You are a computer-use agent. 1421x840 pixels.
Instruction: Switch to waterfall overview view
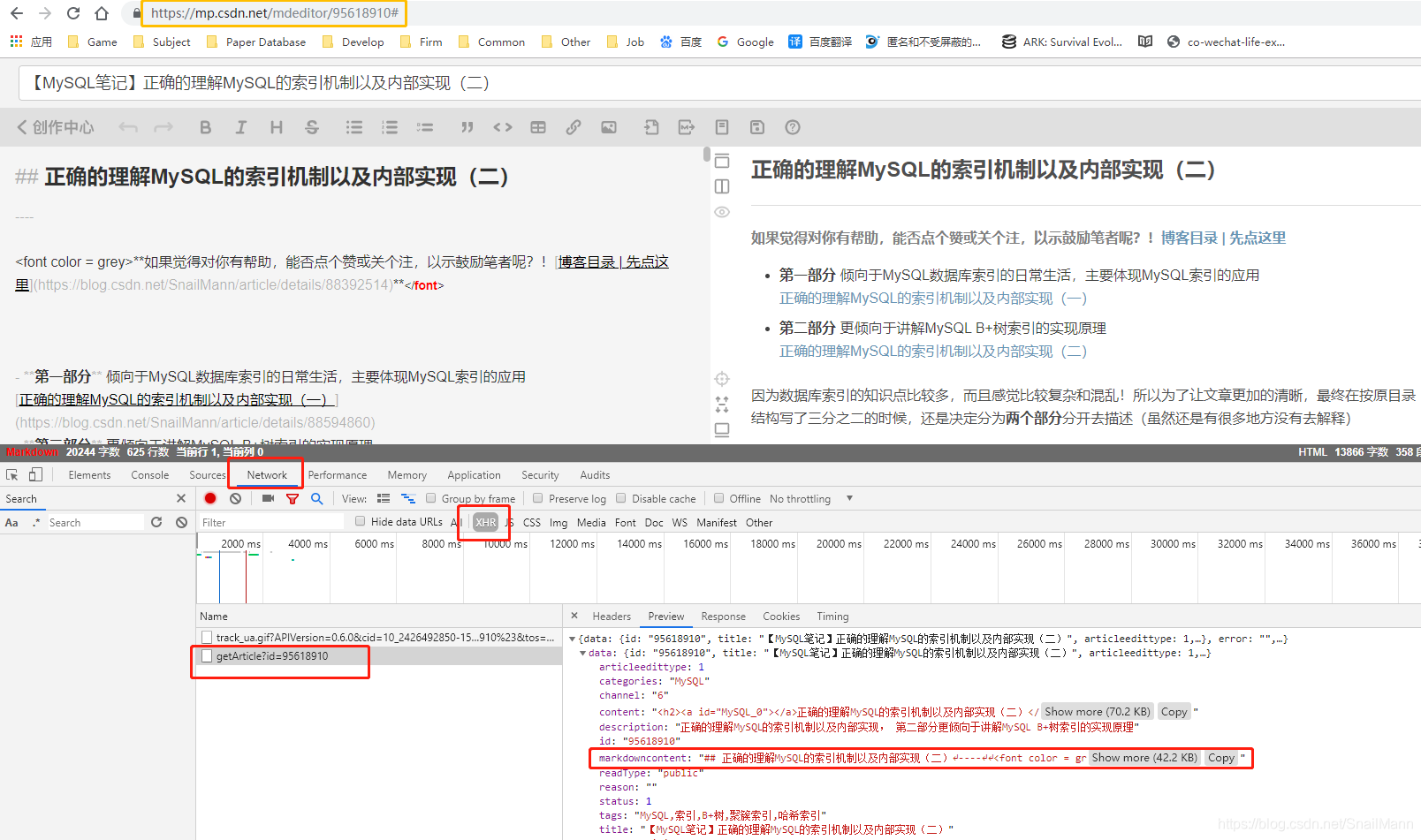point(407,498)
